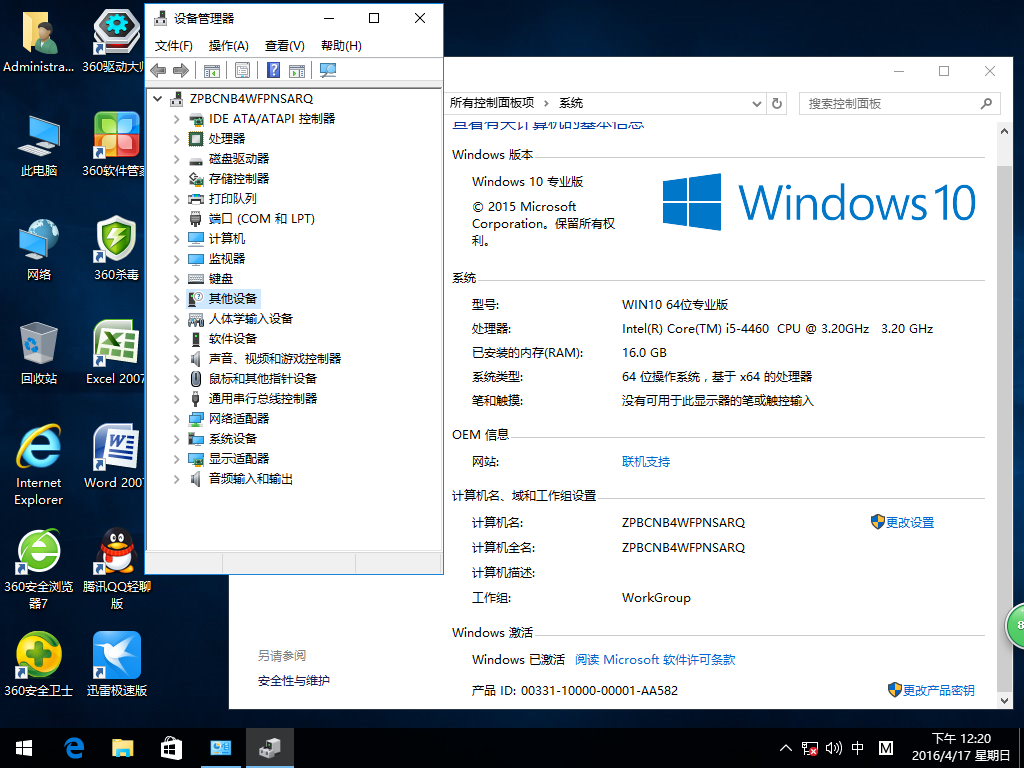Open the control panel breadcrumb dropdown arrow
This screenshot has width=1024, height=768.
point(757,103)
